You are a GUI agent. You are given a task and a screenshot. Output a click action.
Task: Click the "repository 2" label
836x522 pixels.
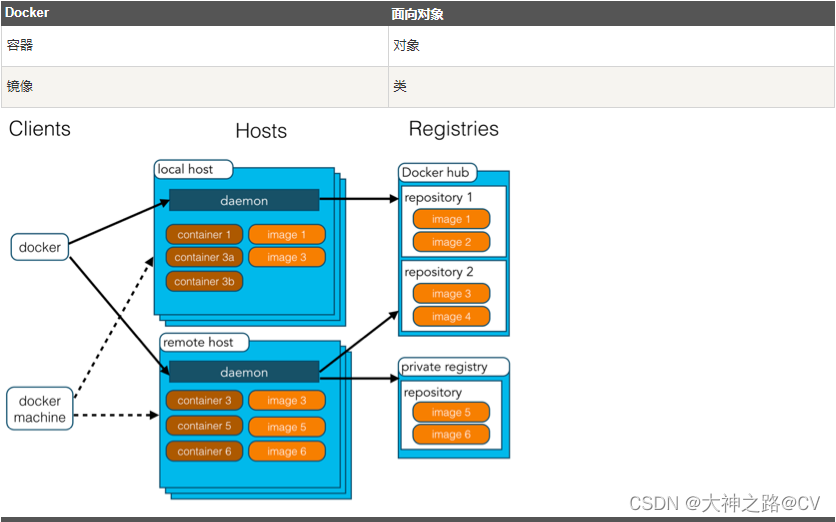tap(439, 272)
